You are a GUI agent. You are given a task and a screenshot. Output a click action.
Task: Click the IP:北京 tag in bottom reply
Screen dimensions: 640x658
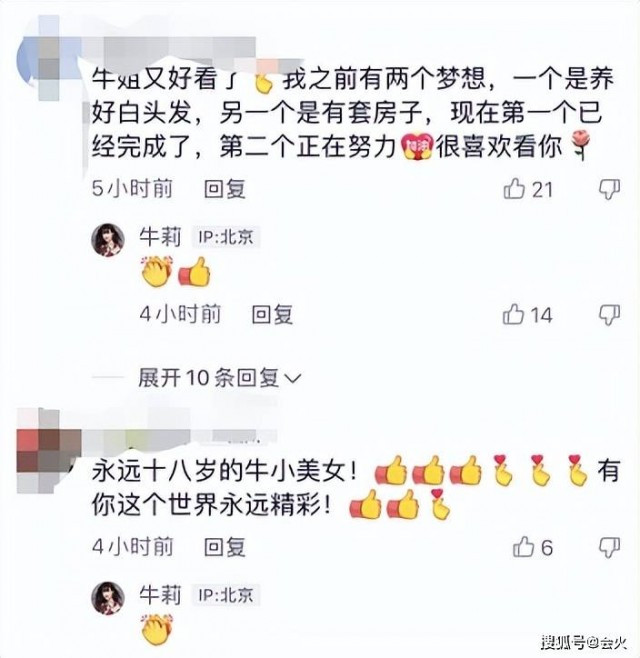[x=226, y=595]
